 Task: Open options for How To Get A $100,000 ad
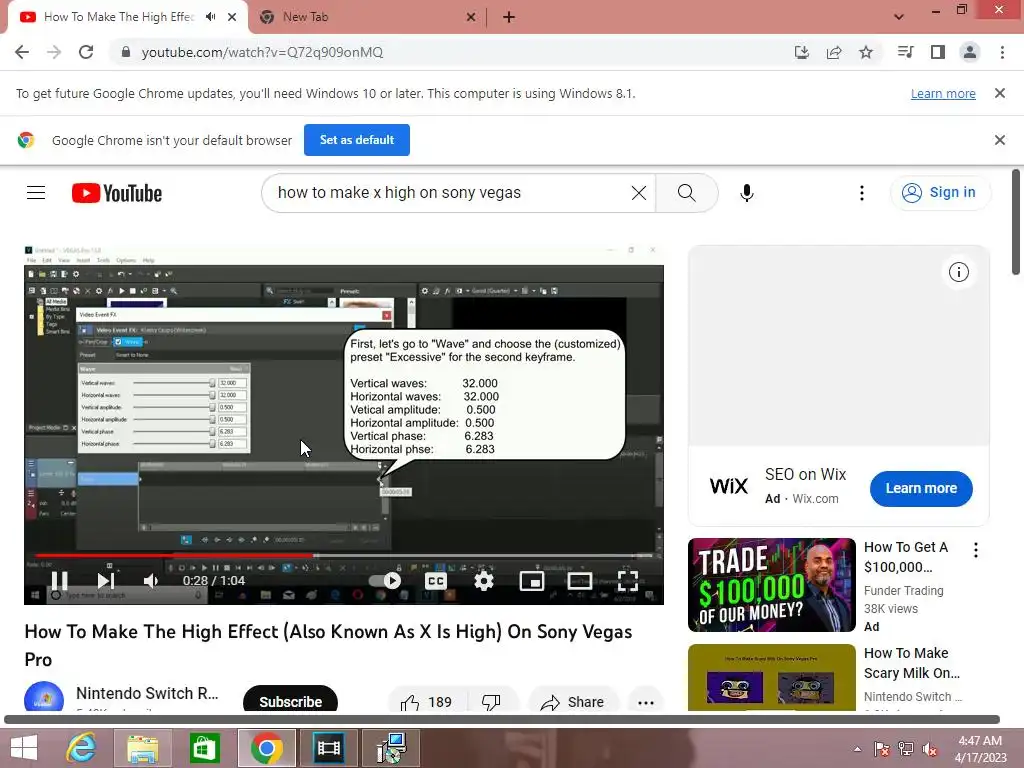pos(976,550)
